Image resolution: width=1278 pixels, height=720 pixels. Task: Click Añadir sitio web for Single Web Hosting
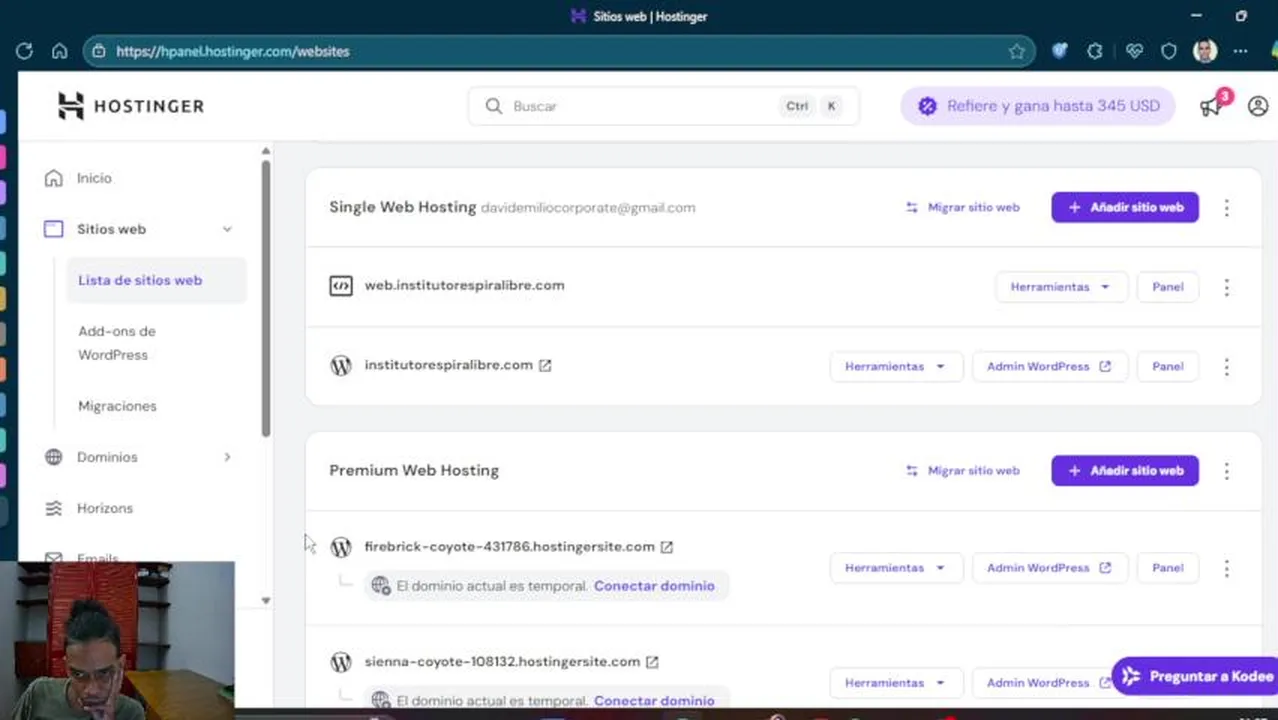point(1125,207)
